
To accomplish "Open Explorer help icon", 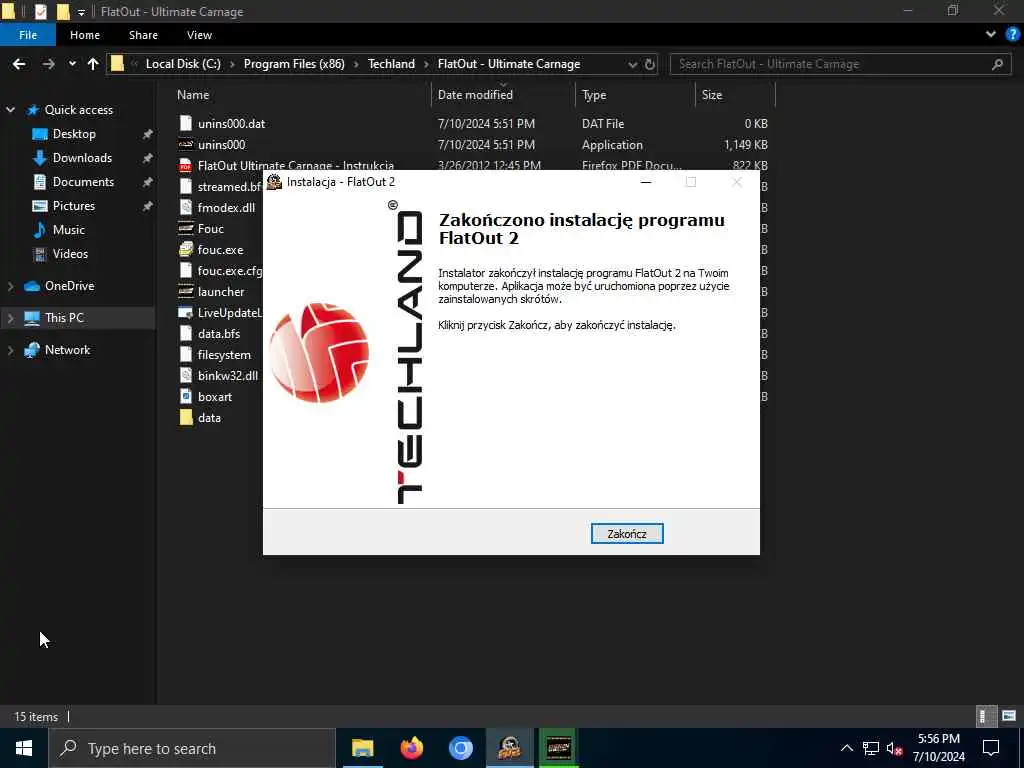I will [x=1012, y=35].
